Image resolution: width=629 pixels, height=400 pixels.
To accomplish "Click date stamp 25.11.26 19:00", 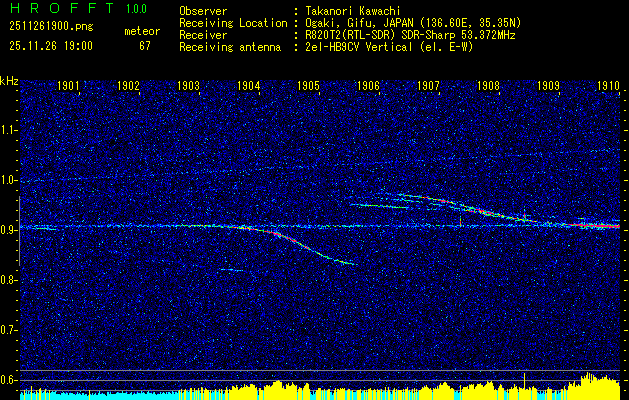I will click(51, 46).
